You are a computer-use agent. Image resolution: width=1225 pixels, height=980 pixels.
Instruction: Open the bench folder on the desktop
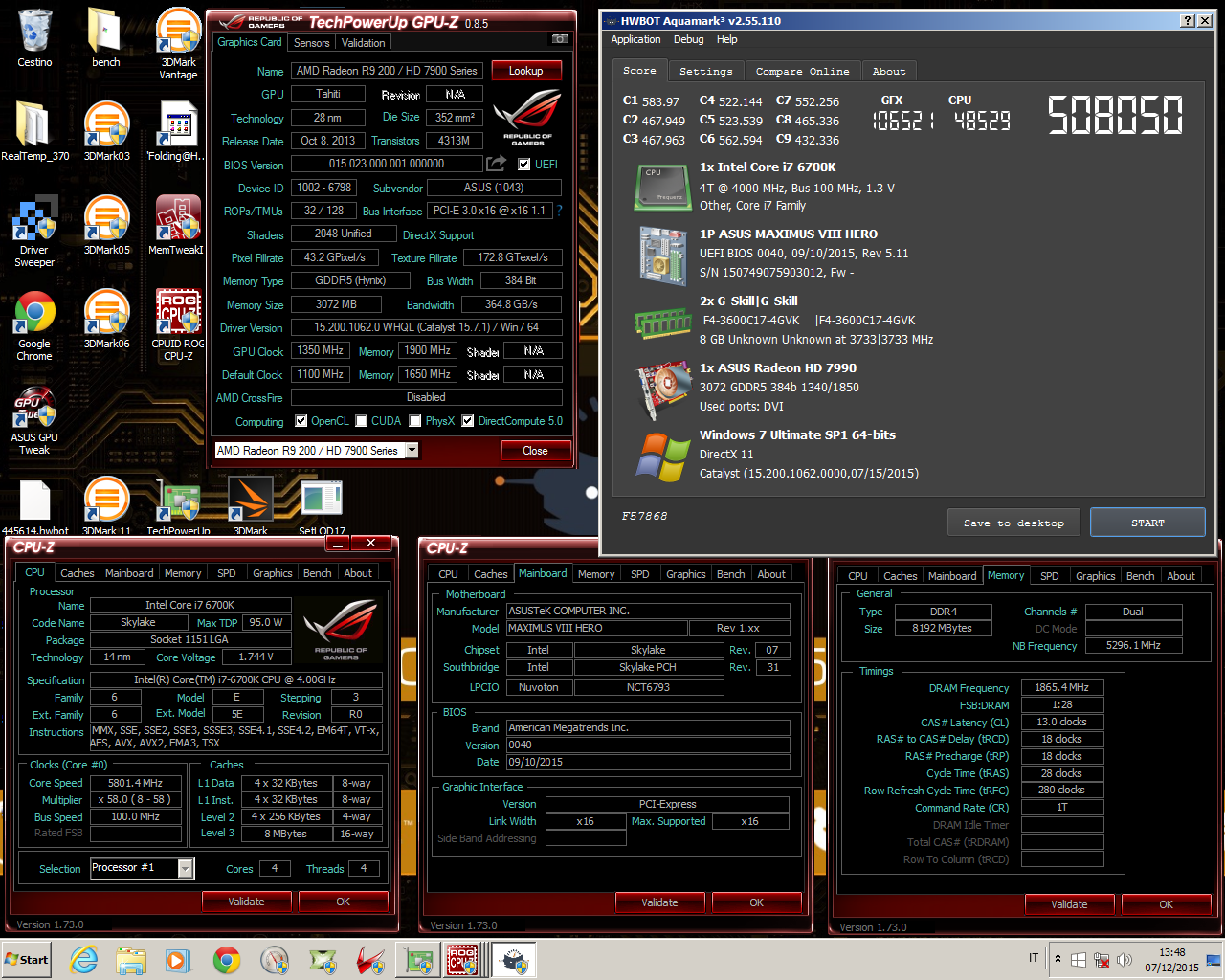click(x=105, y=38)
